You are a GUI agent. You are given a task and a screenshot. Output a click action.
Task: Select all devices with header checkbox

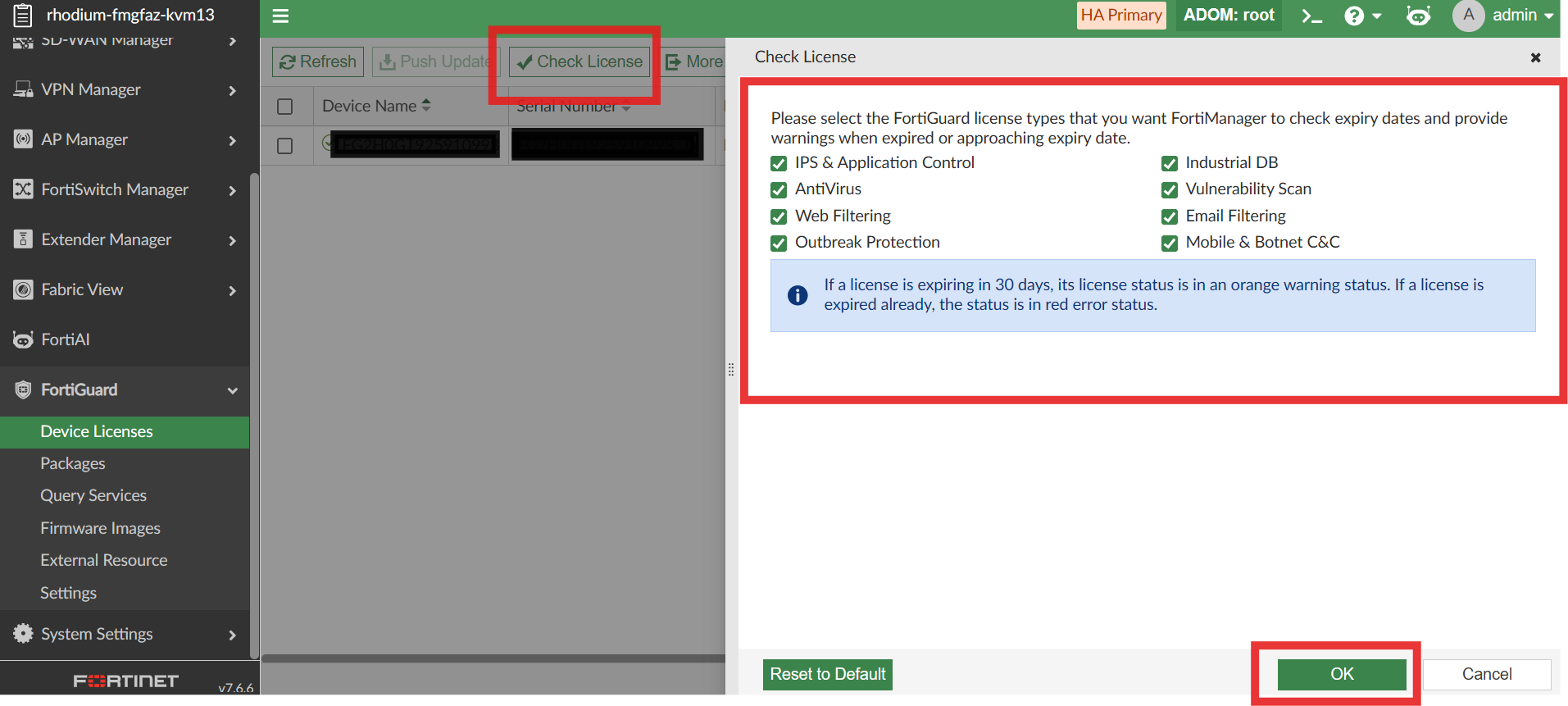pyautogui.click(x=285, y=107)
